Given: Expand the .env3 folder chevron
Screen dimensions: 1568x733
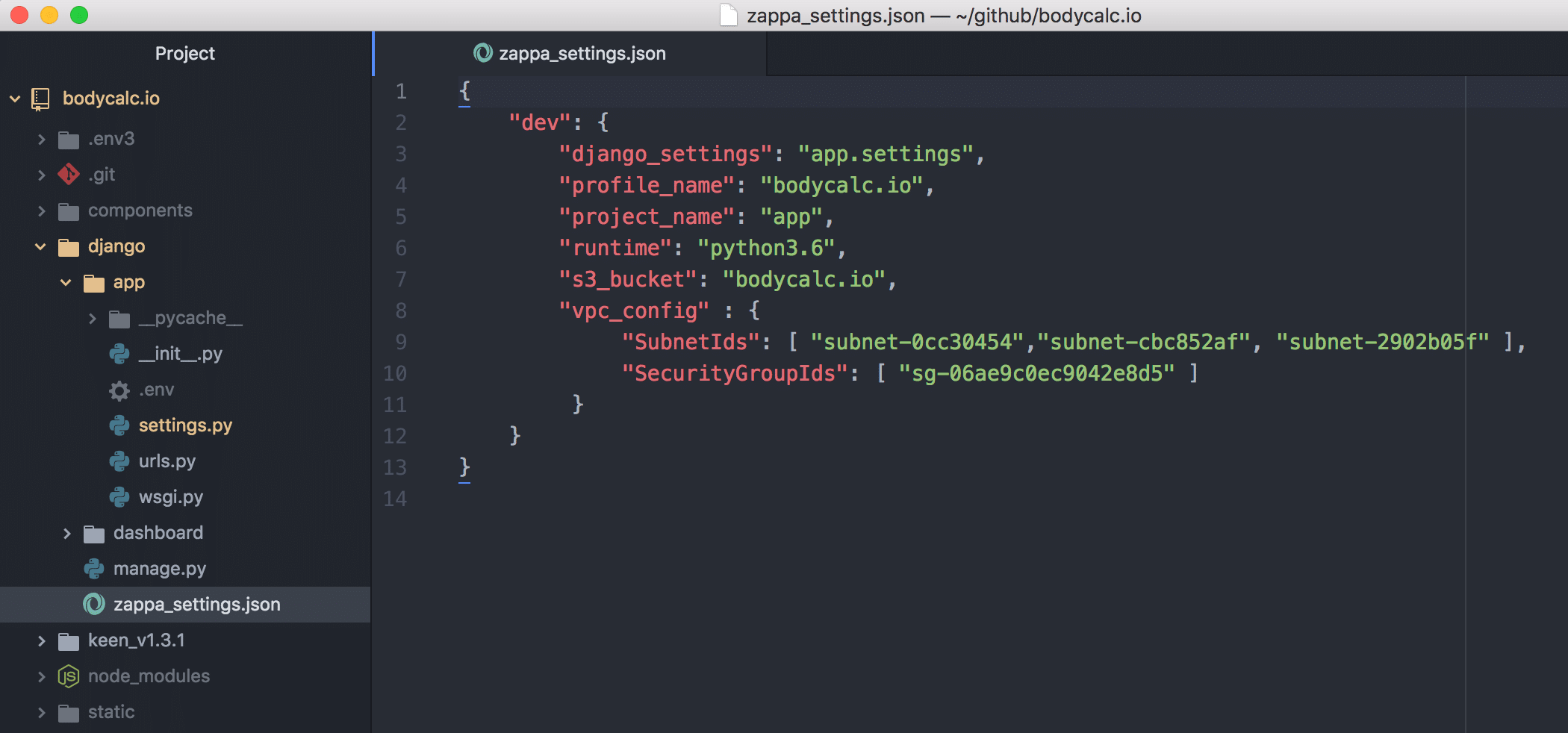Looking at the screenshot, I should [x=42, y=139].
